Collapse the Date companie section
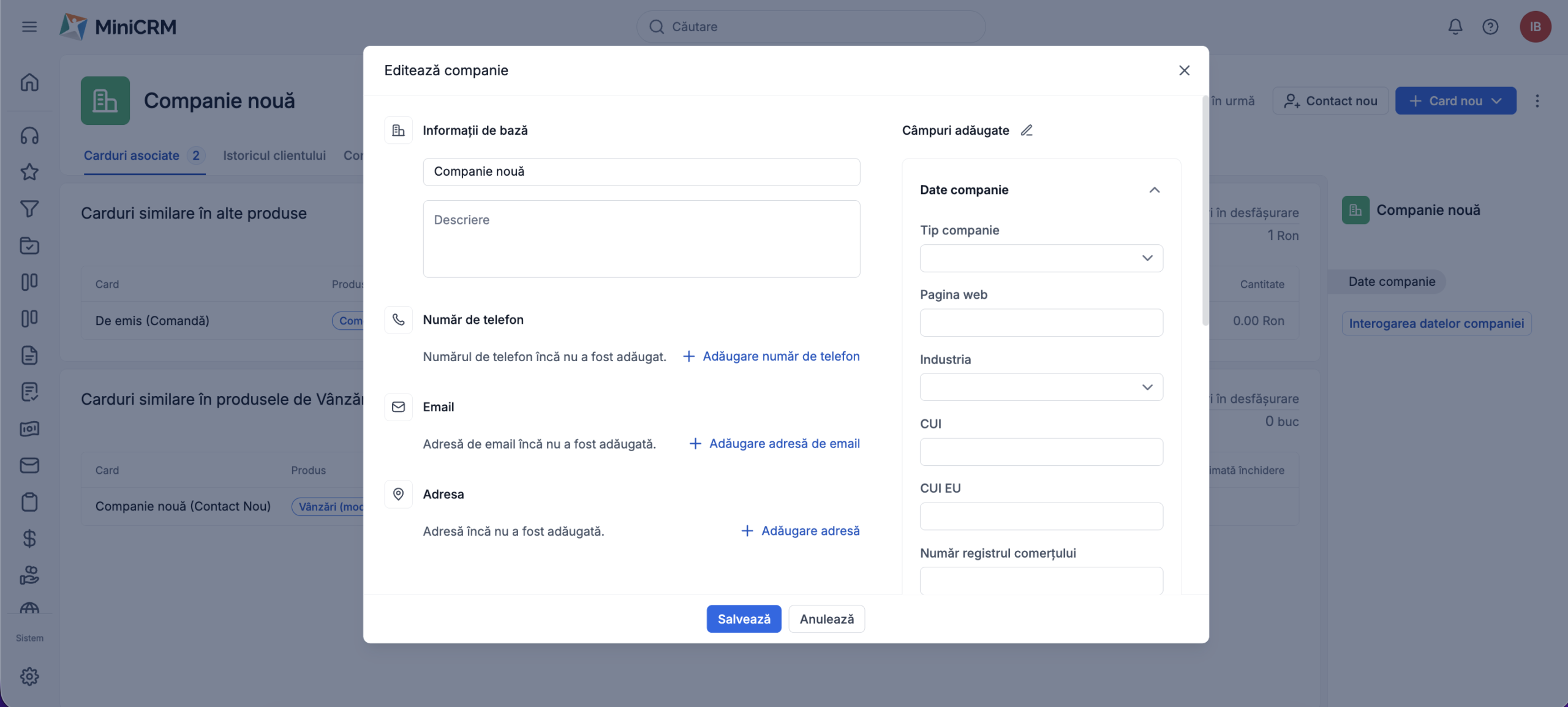This screenshot has height=707, width=1568. pyautogui.click(x=1154, y=190)
